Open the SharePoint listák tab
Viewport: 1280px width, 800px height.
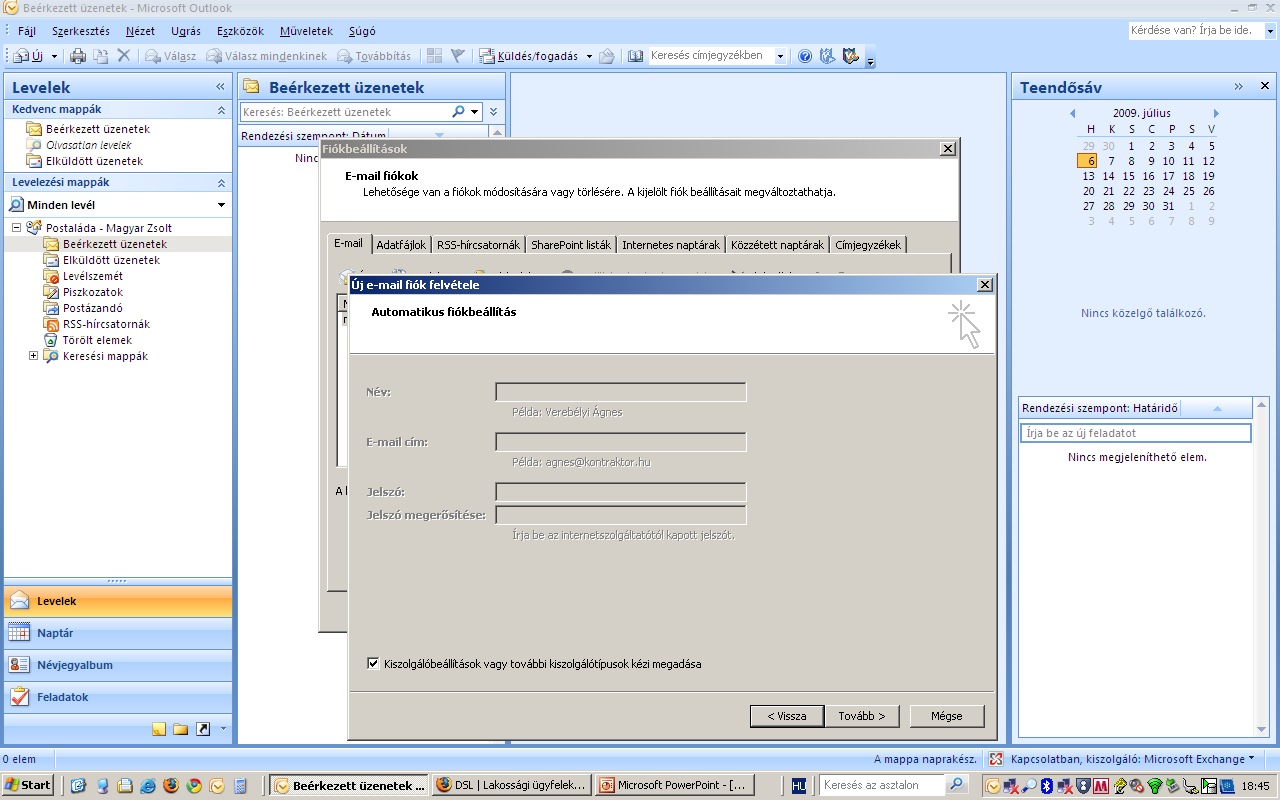[x=571, y=245]
